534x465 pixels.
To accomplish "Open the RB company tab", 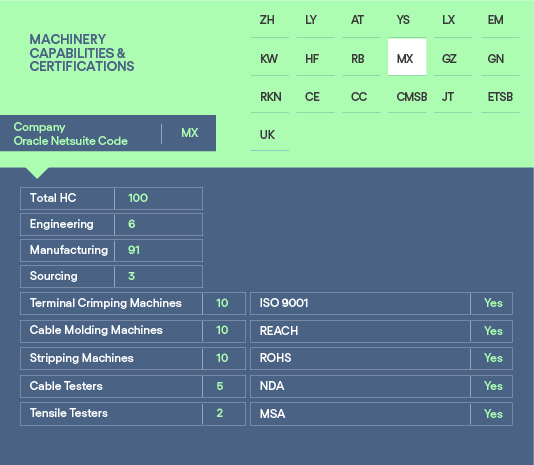I will click(361, 57).
